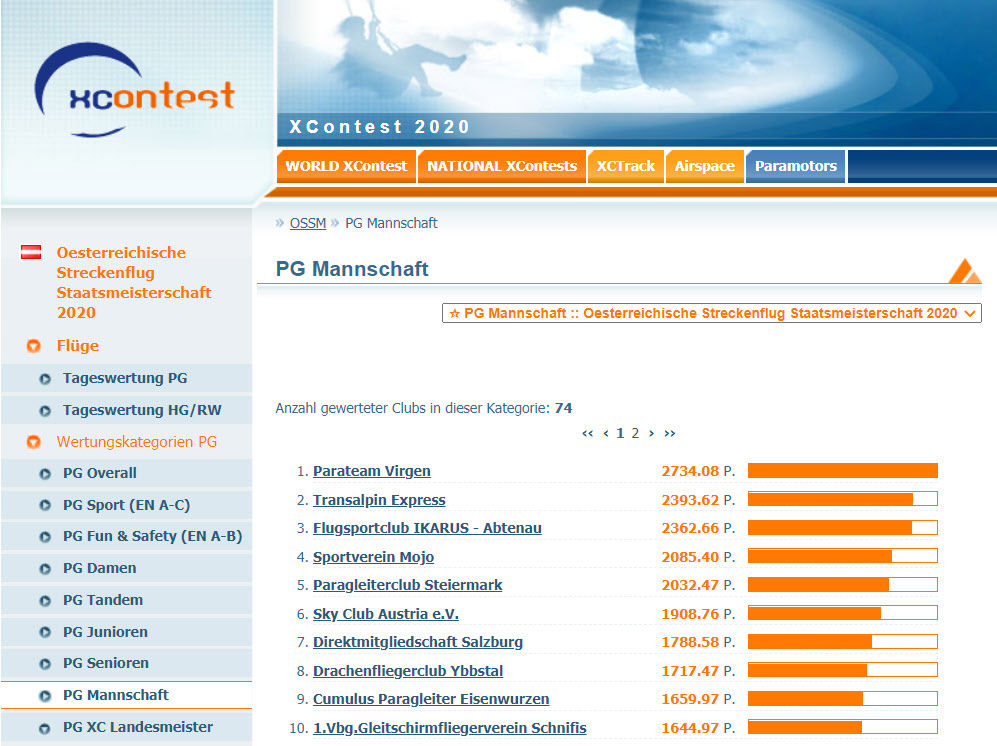Screen dimensions: 997x746
Task: Open 1.Vbg.Gleitschirmfliegerverein Schnifis link
Action: pos(450,728)
